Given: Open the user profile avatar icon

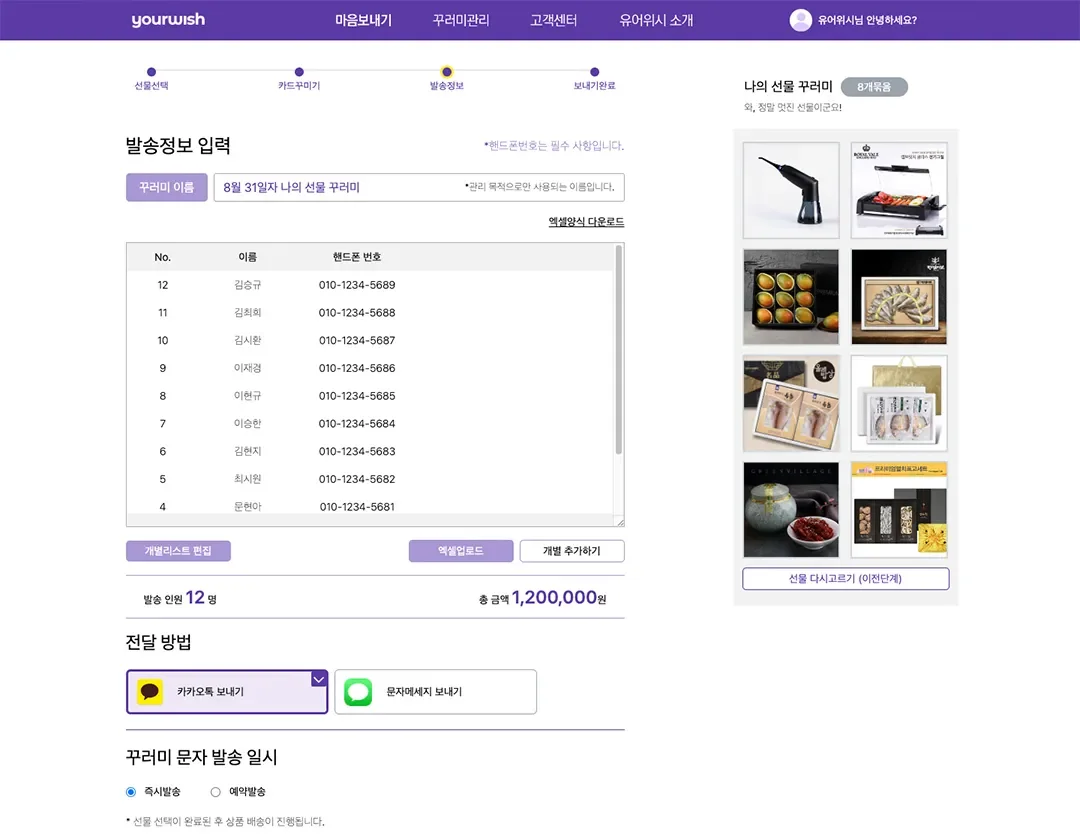Looking at the screenshot, I should tap(800, 20).
